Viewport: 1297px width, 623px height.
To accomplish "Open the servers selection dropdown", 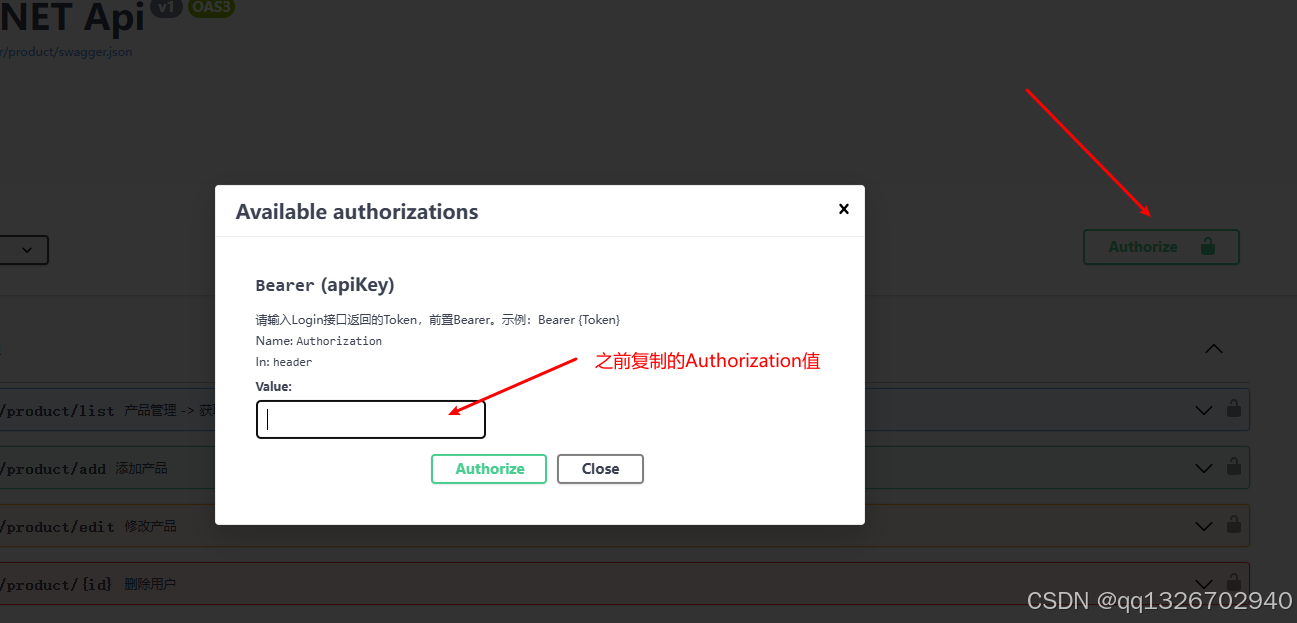I will [24, 249].
